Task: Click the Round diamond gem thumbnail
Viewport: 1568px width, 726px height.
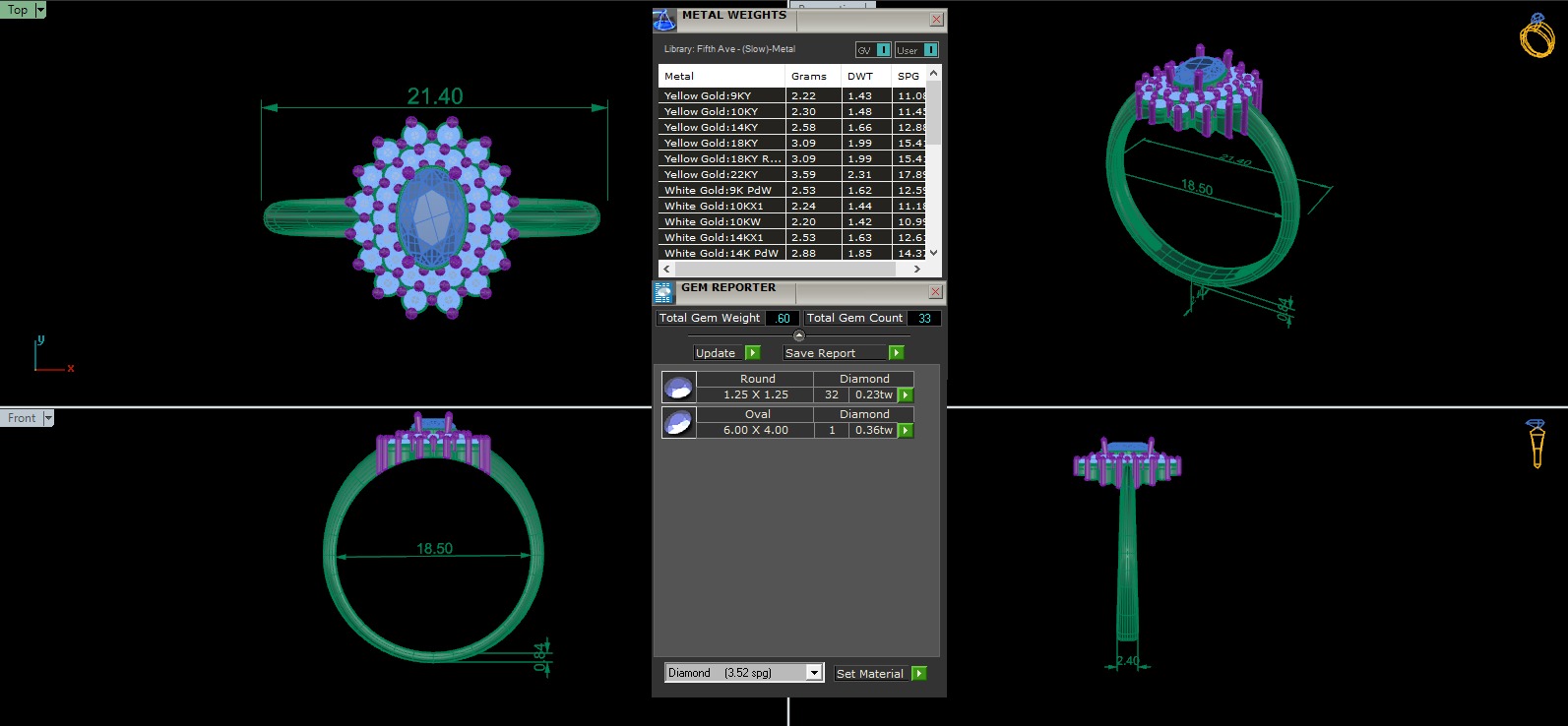Action: tap(678, 387)
